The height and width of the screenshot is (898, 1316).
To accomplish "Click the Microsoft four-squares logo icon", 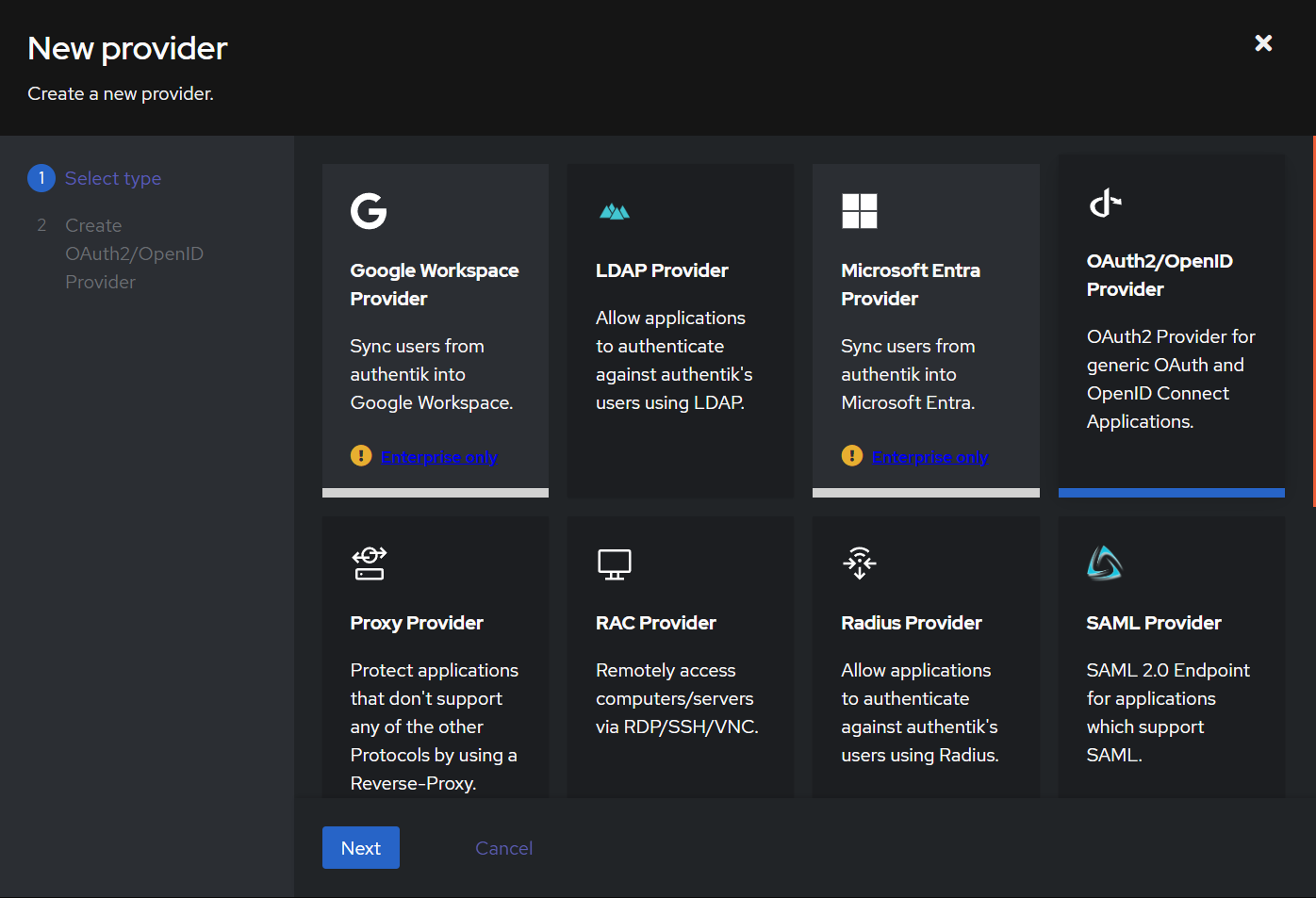I will 860,211.
